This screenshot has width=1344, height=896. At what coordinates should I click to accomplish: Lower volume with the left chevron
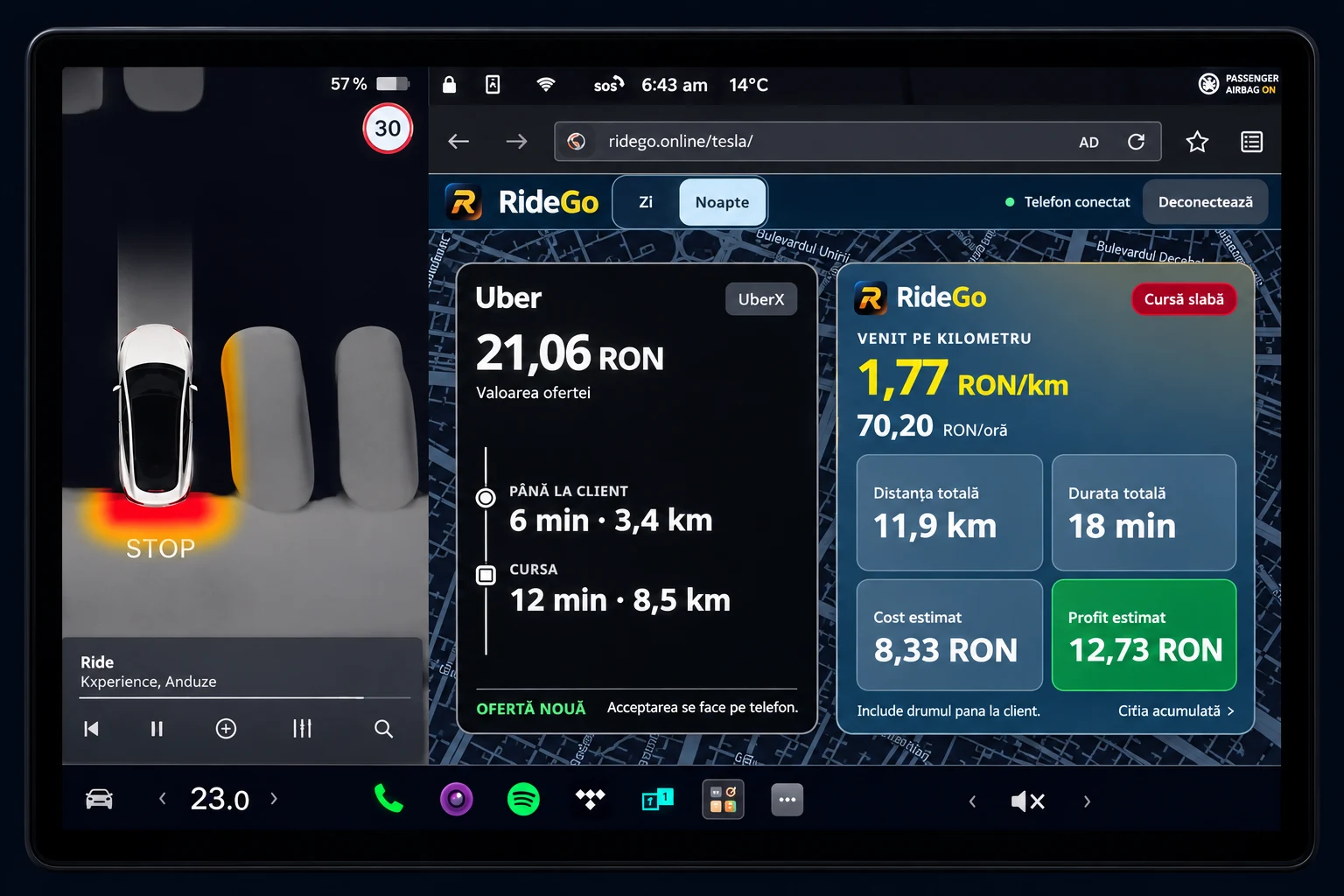tap(972, 801)
